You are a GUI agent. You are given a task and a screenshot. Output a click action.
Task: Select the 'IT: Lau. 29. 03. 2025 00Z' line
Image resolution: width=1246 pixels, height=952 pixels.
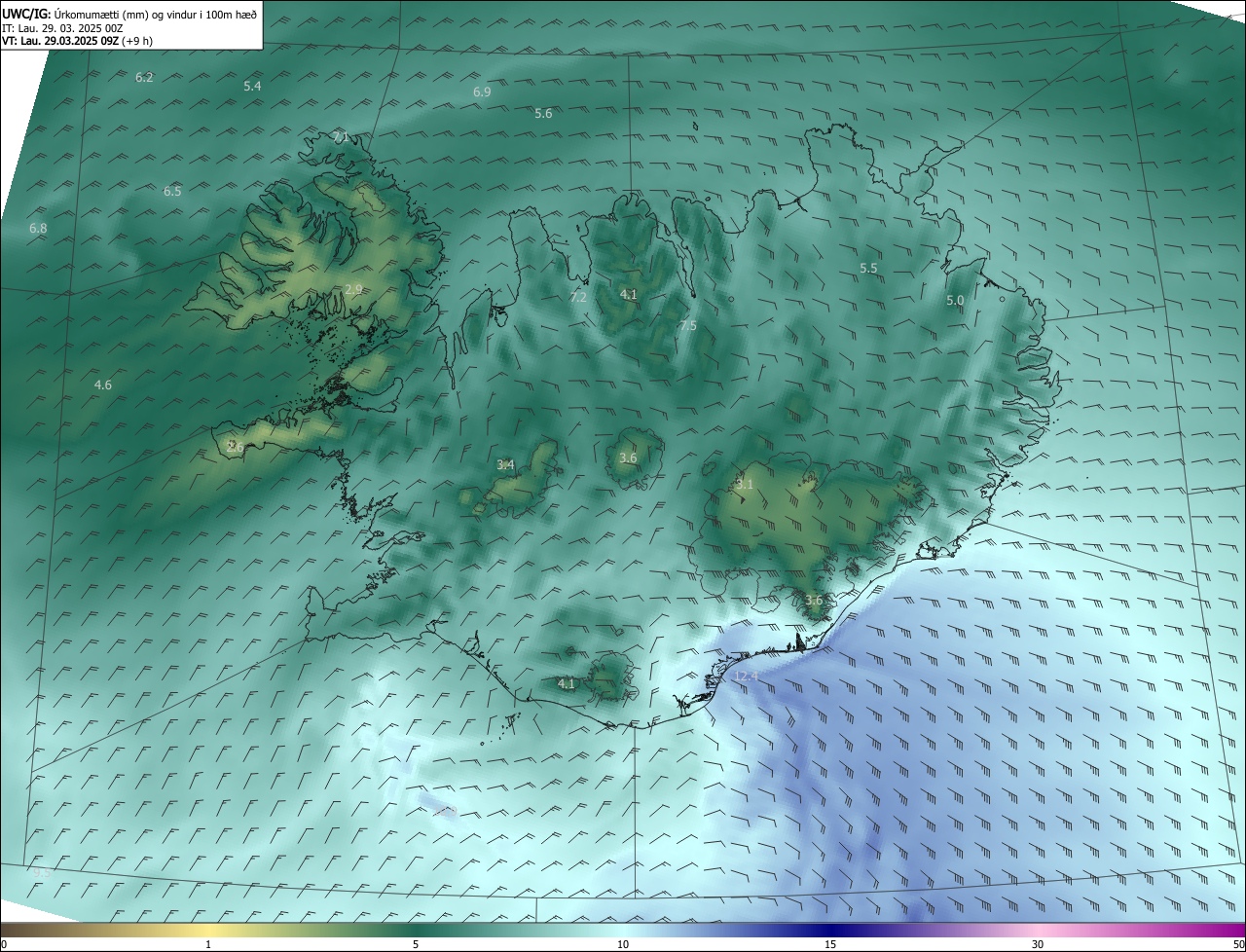62,28
